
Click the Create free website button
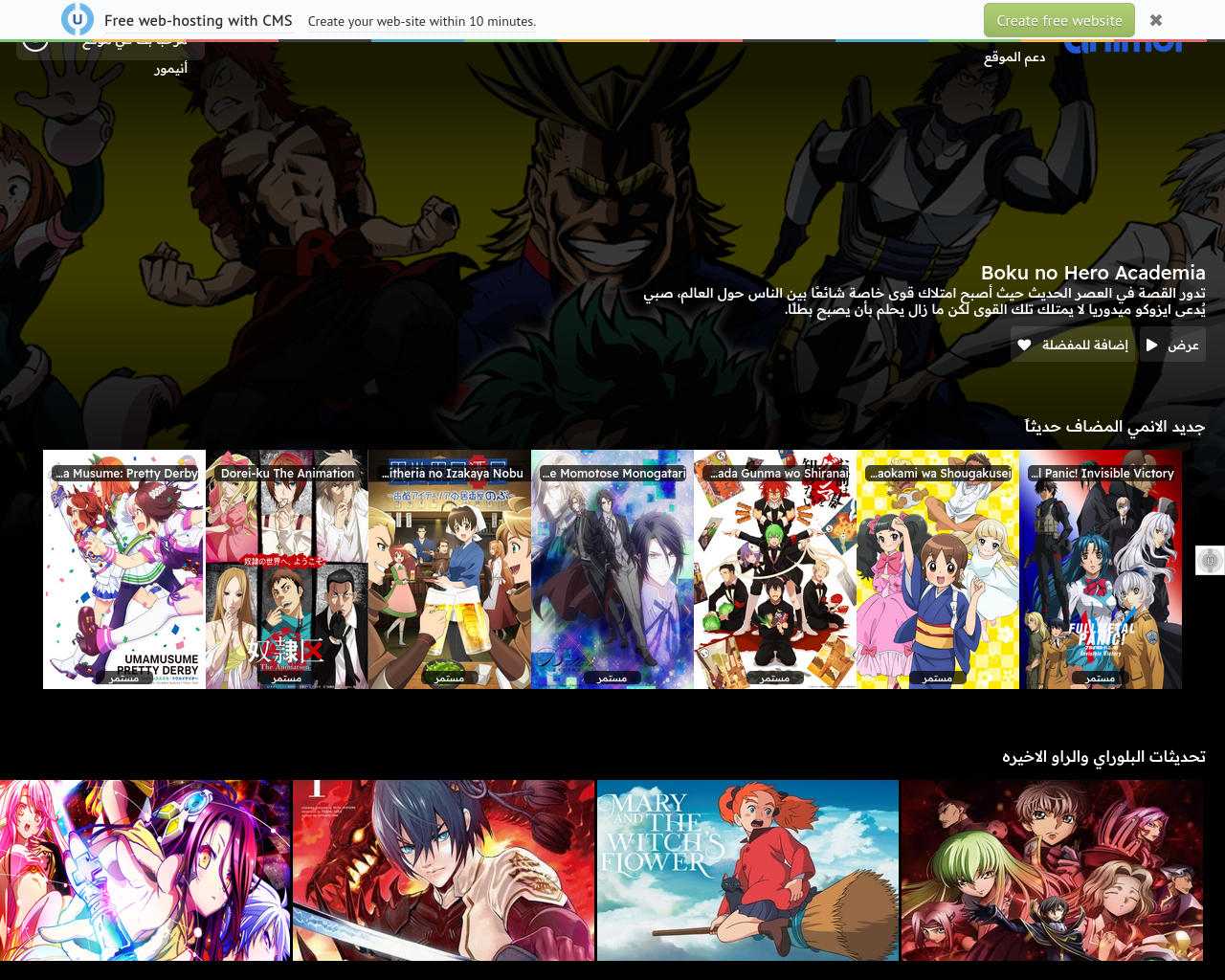click(1059, 20)
